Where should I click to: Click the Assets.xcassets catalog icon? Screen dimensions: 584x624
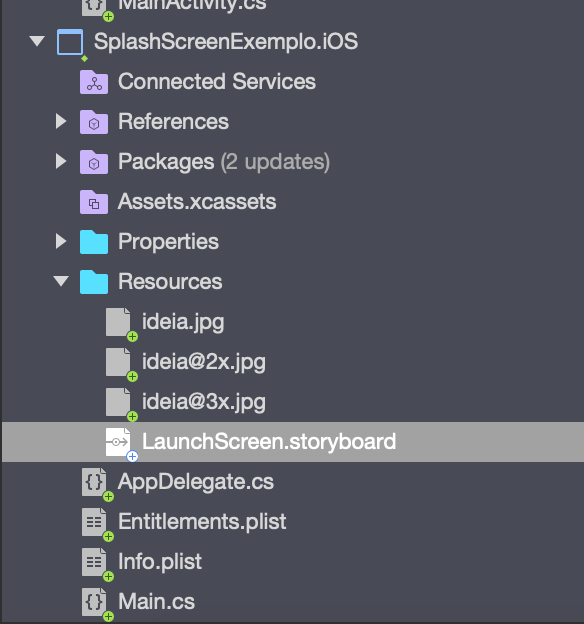tap(94, 202)
